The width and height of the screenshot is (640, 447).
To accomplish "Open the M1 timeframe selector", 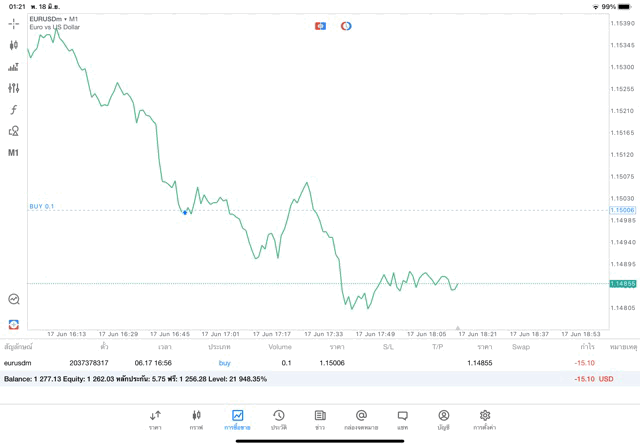I will click(14, 153).
